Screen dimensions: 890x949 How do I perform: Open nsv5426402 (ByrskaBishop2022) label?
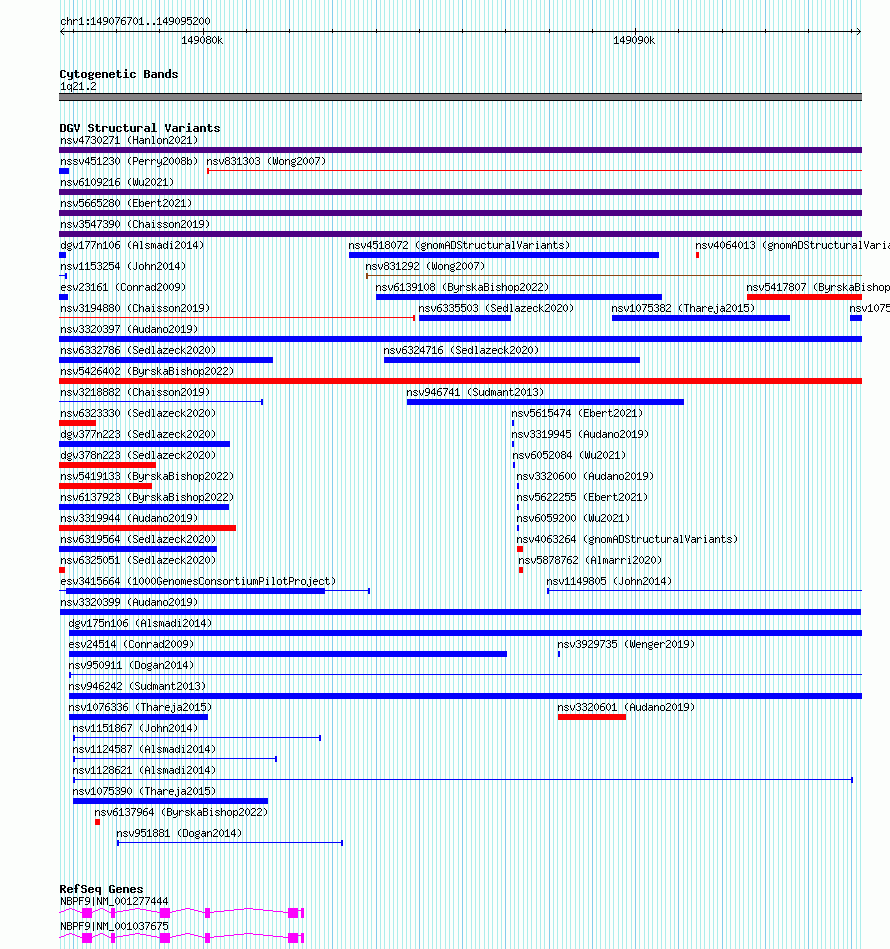pyautogui.click(x=147, y=372)
